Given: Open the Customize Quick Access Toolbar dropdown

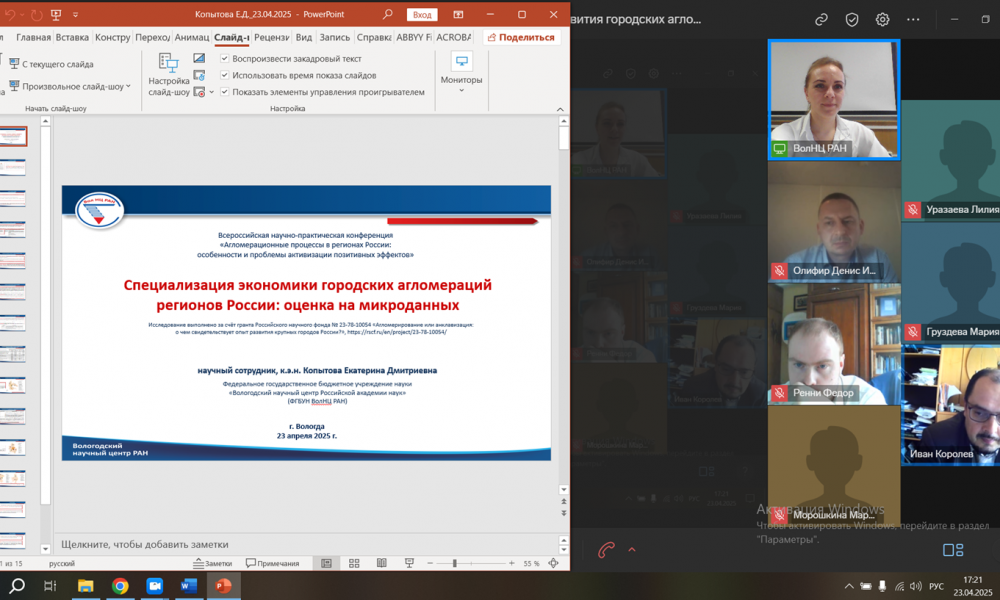Looking at the screenshot, I should coord(75,14).
